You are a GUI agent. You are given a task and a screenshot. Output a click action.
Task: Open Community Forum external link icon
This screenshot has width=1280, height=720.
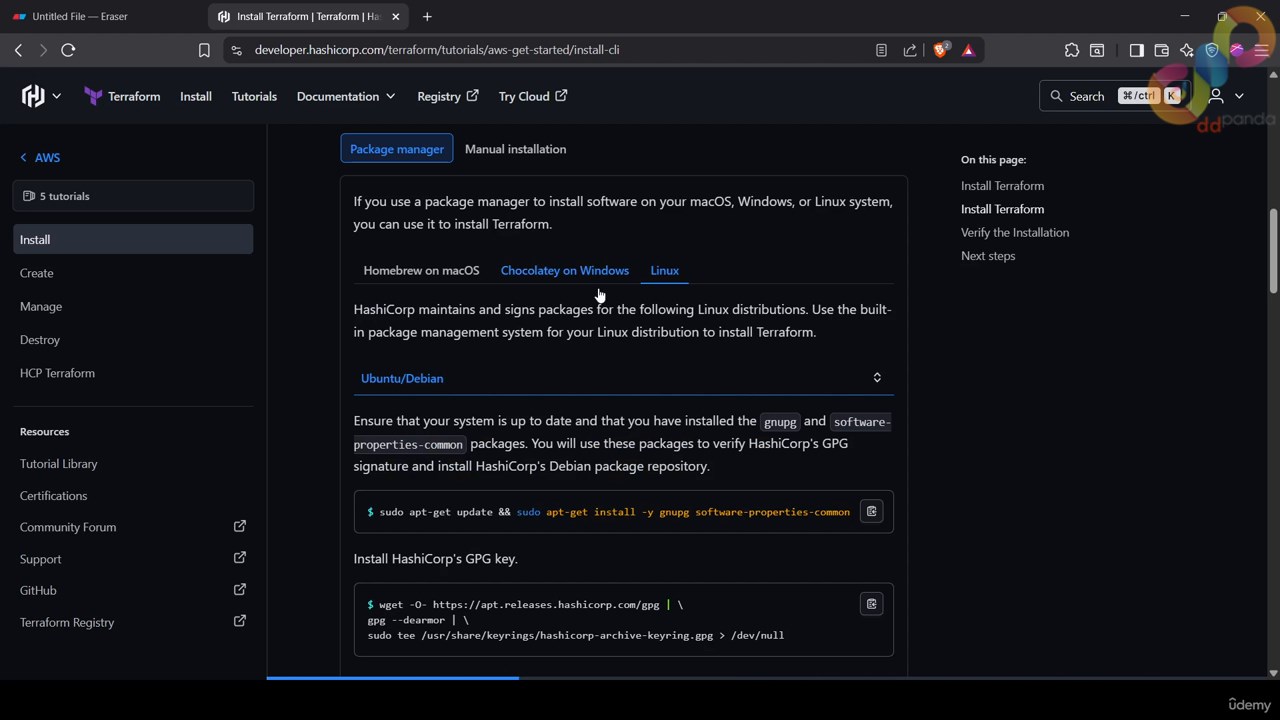[x=240, y=526]
